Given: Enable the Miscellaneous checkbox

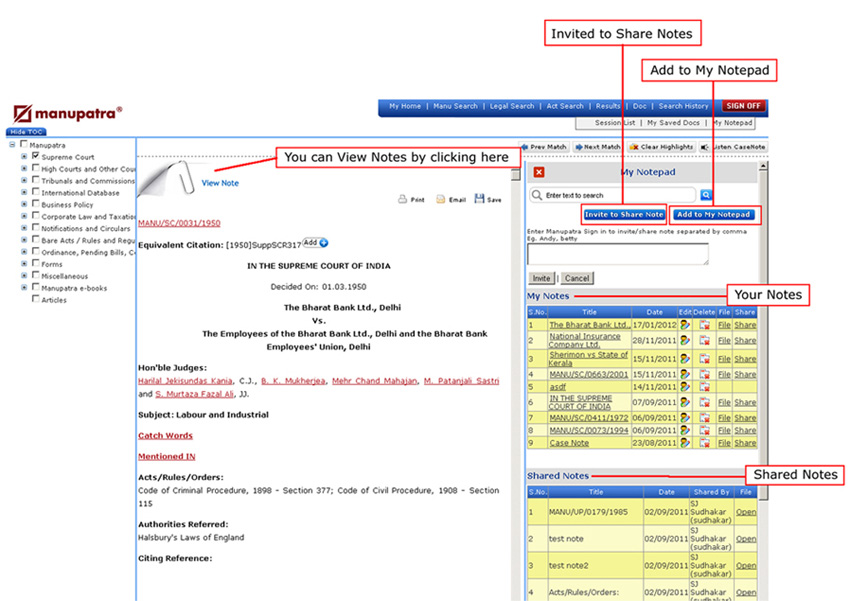Looking at the screenshot, I should click(36, 275).
